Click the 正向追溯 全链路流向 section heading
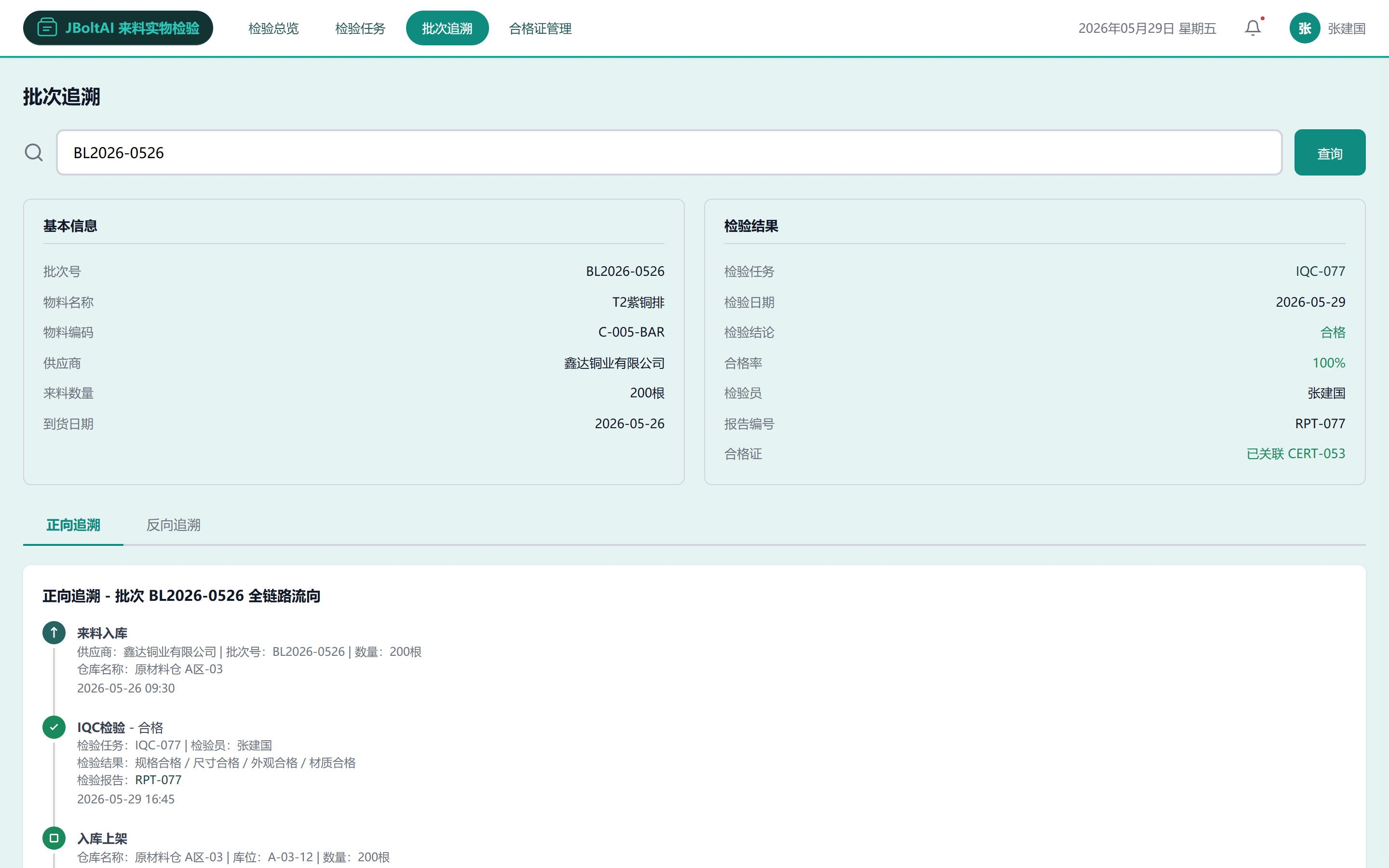 click(181, 596)
